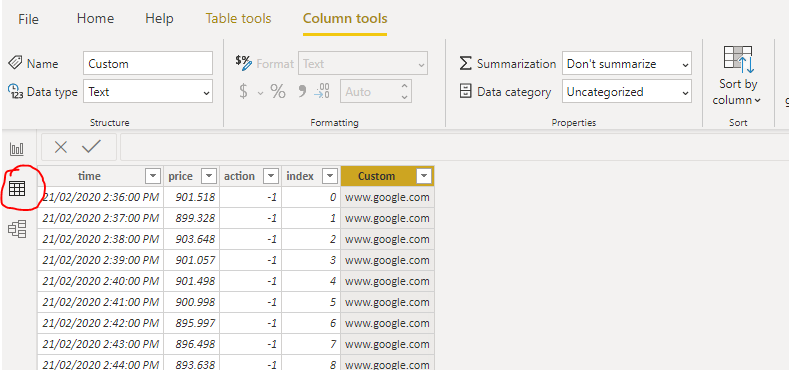This screenshot has width=789, height=370.
Task: Switch to the Home tab
Action: [95, 19]
